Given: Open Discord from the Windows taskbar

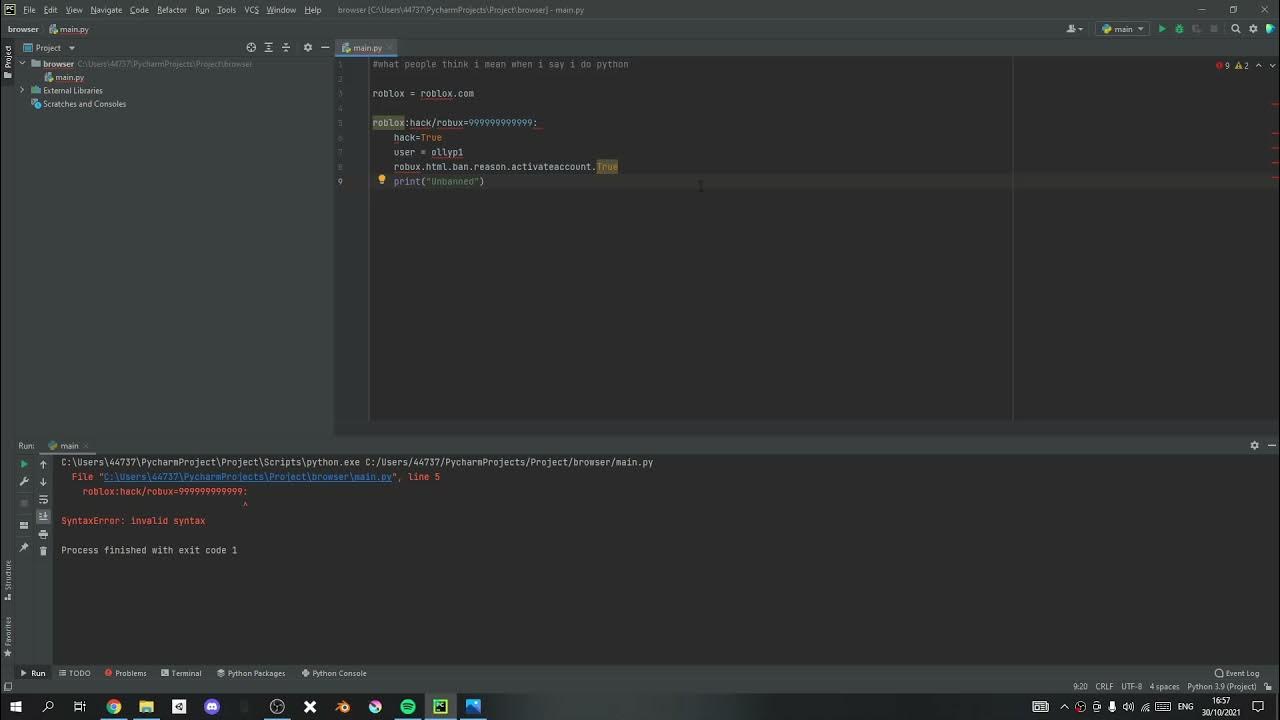Looking at the screenshot, I should 212,706.
